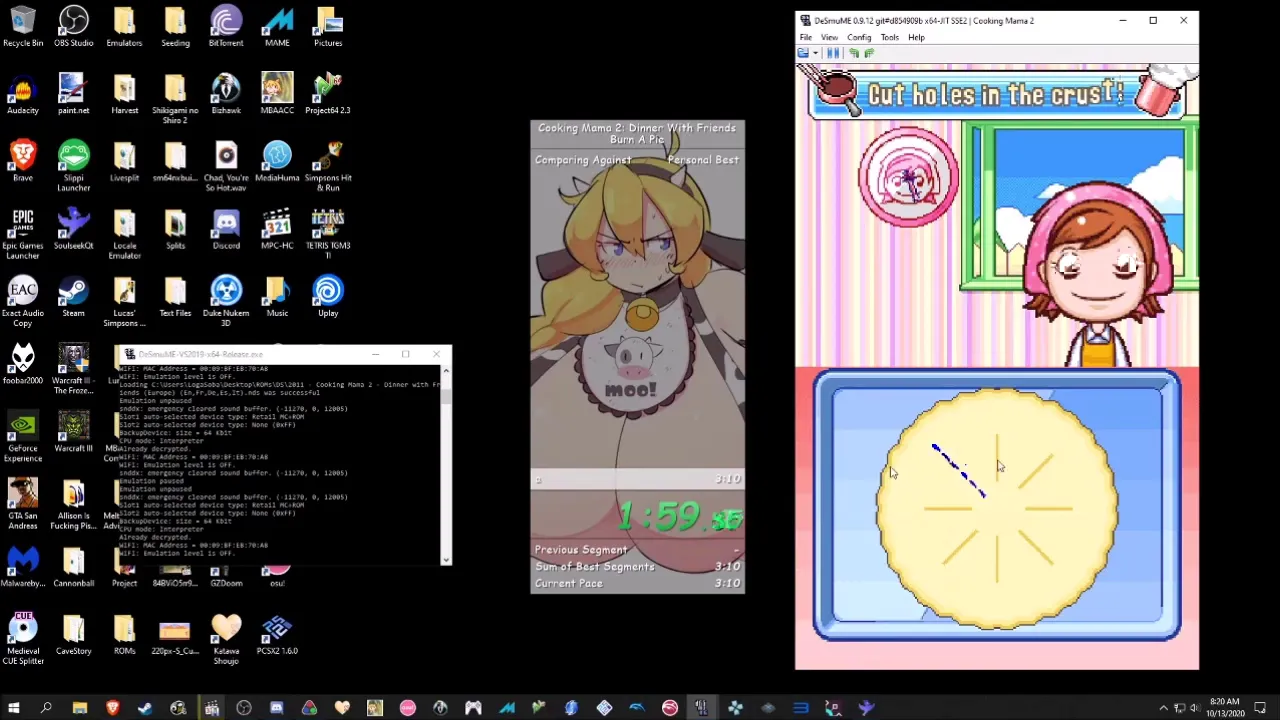
Task: Select the Audacity desktop icon
Action: point(23,95)
